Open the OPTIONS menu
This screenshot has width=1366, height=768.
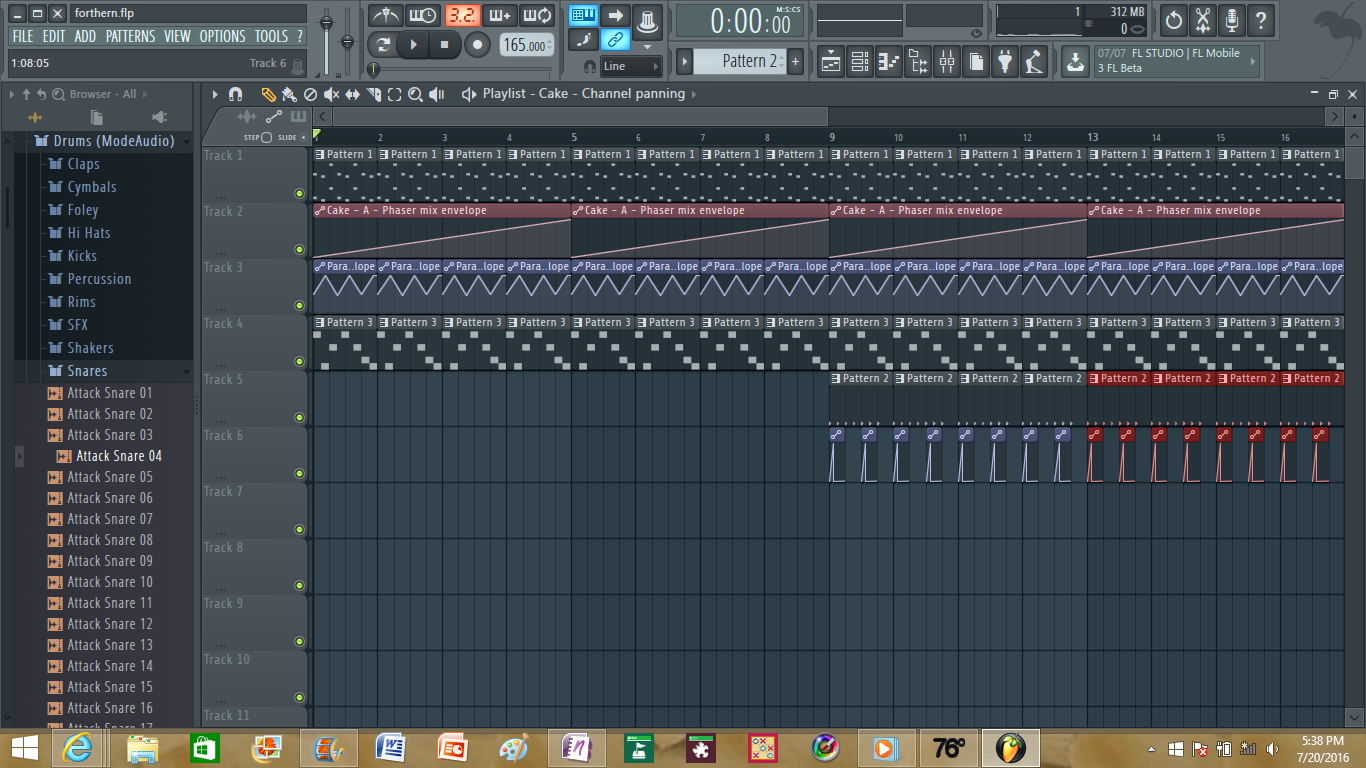click(x=222, y=36)
